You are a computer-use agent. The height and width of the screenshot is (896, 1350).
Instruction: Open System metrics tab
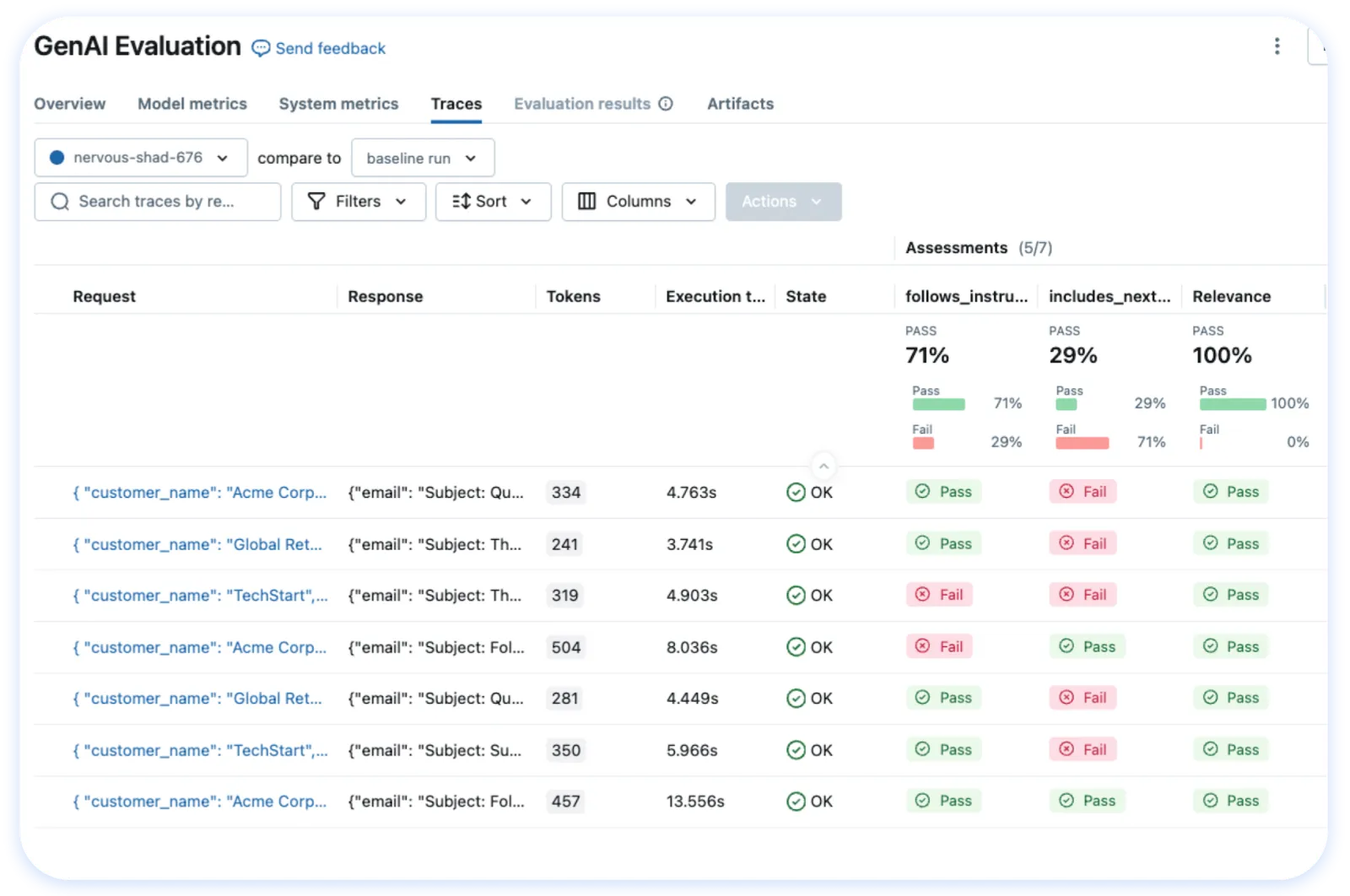pyautogui.click(x=338, y=104)
